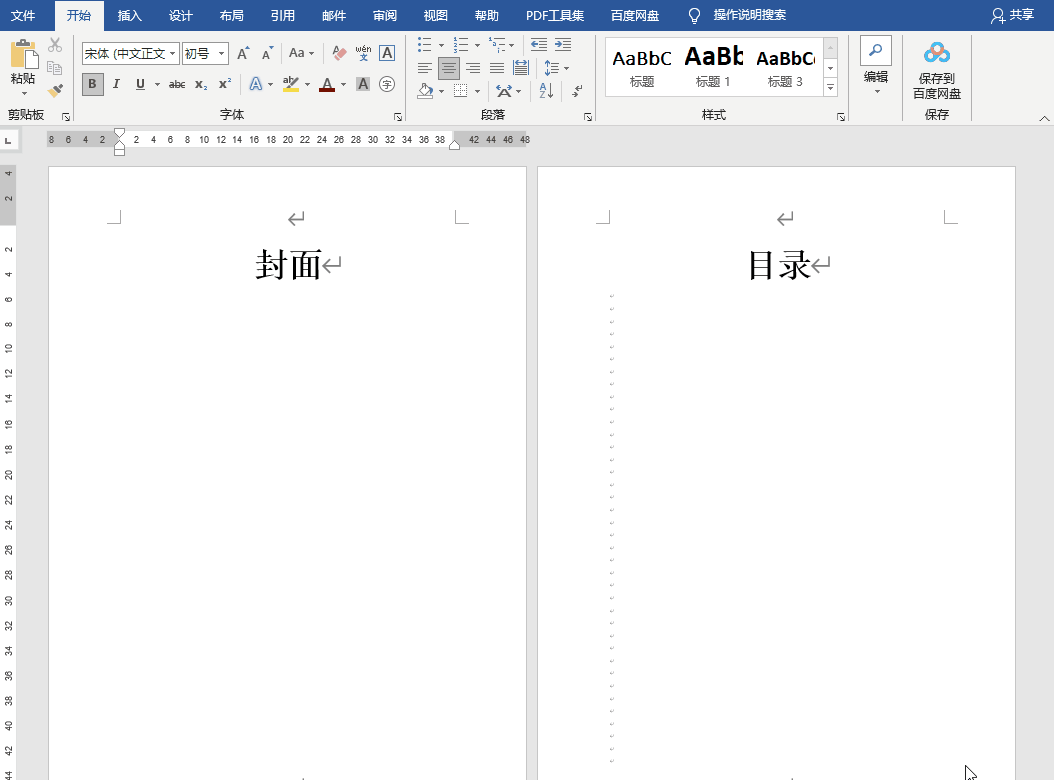The height and width of the screenshot is (780, 1054).
Task: Click the 操作说明搜索 search box
Action: click(x=749, y=15)
